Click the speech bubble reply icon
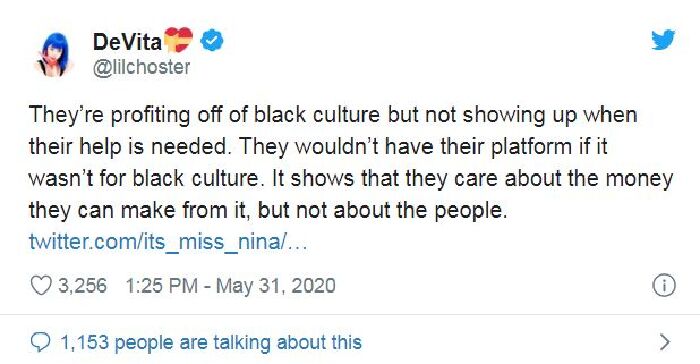This screenshot has height=364, width=700. pos(40,343)
